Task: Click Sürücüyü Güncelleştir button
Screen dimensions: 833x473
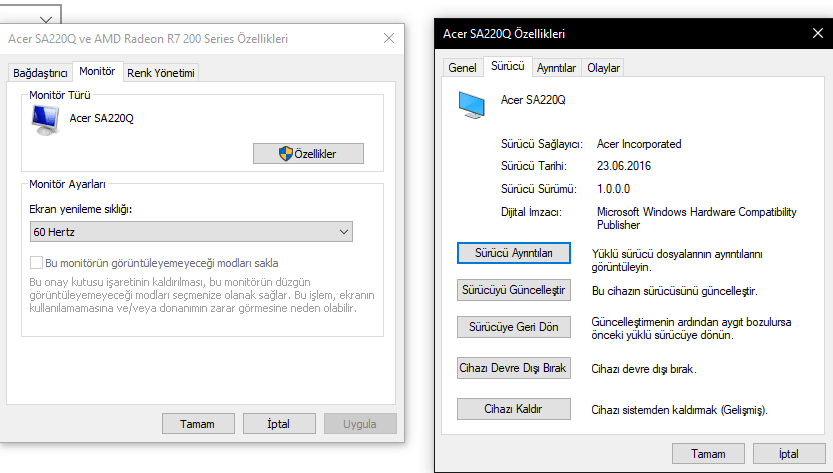Action: pos(514,290)
